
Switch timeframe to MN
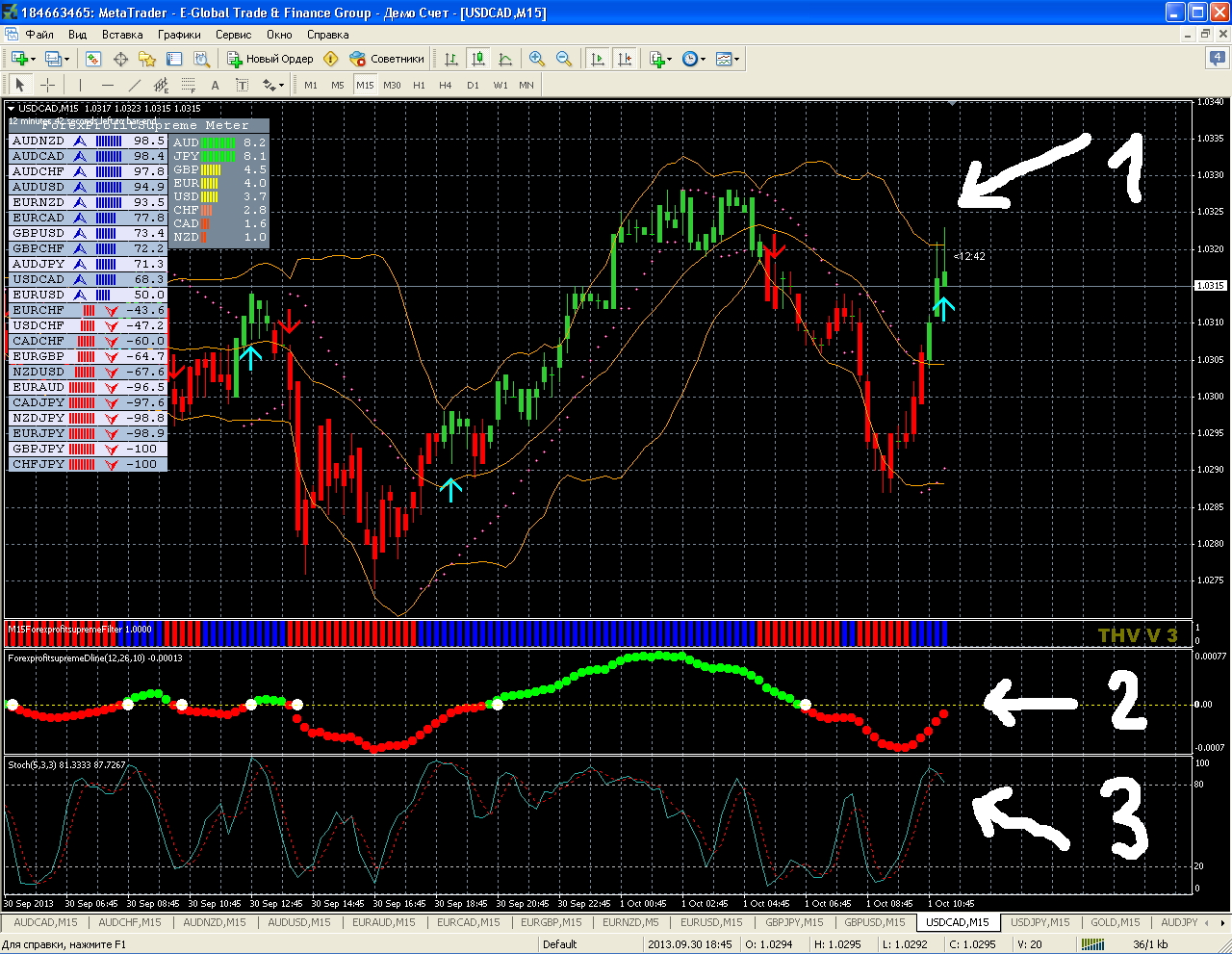click(x=526, y=85)
